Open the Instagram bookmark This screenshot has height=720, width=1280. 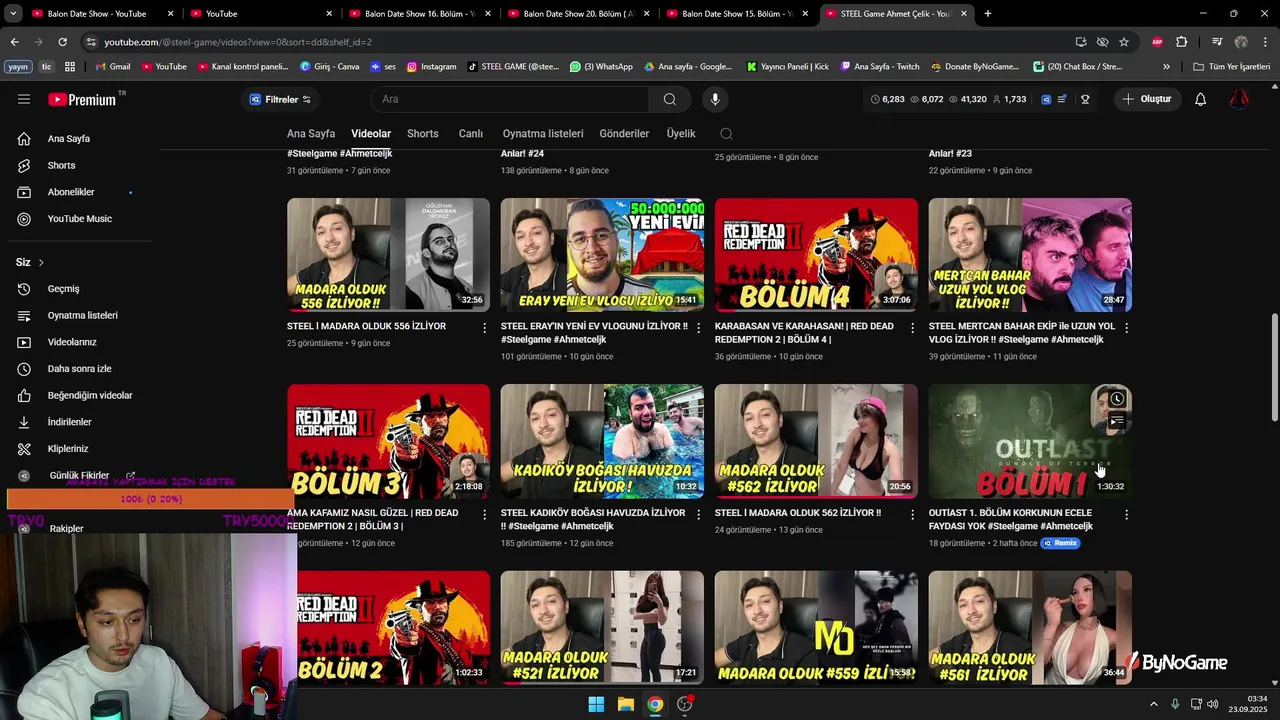[x=431, y=67]
